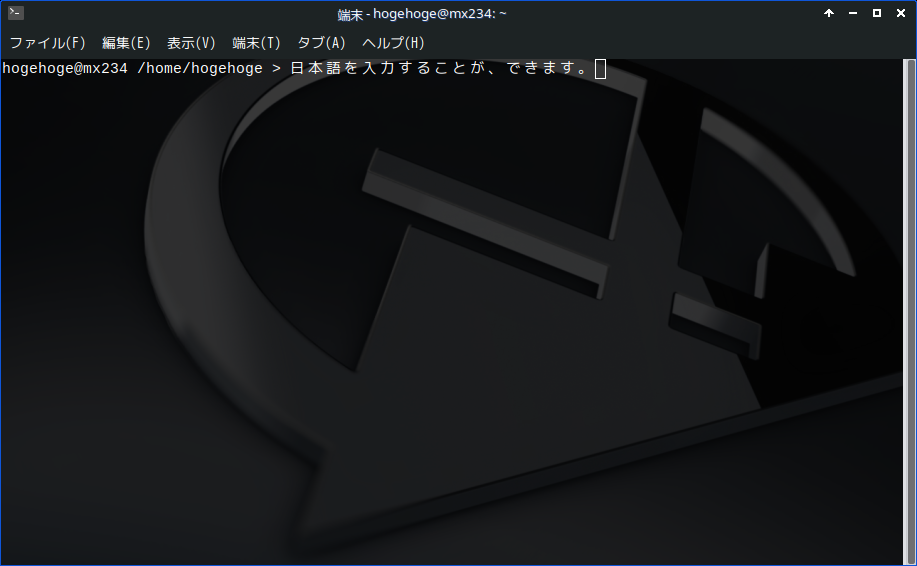
Task: Click the terminal icon in title bar
Action: 16,12
